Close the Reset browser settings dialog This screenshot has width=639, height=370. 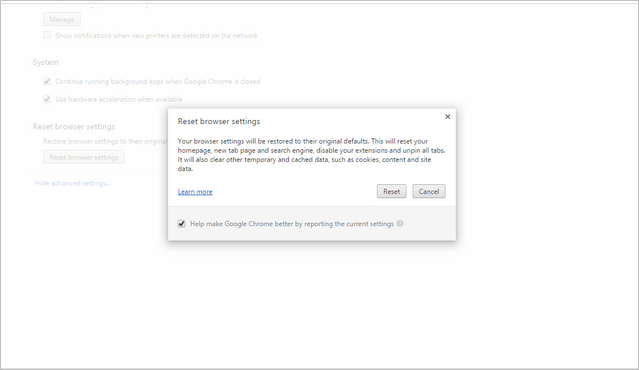(x=447, y=117)
